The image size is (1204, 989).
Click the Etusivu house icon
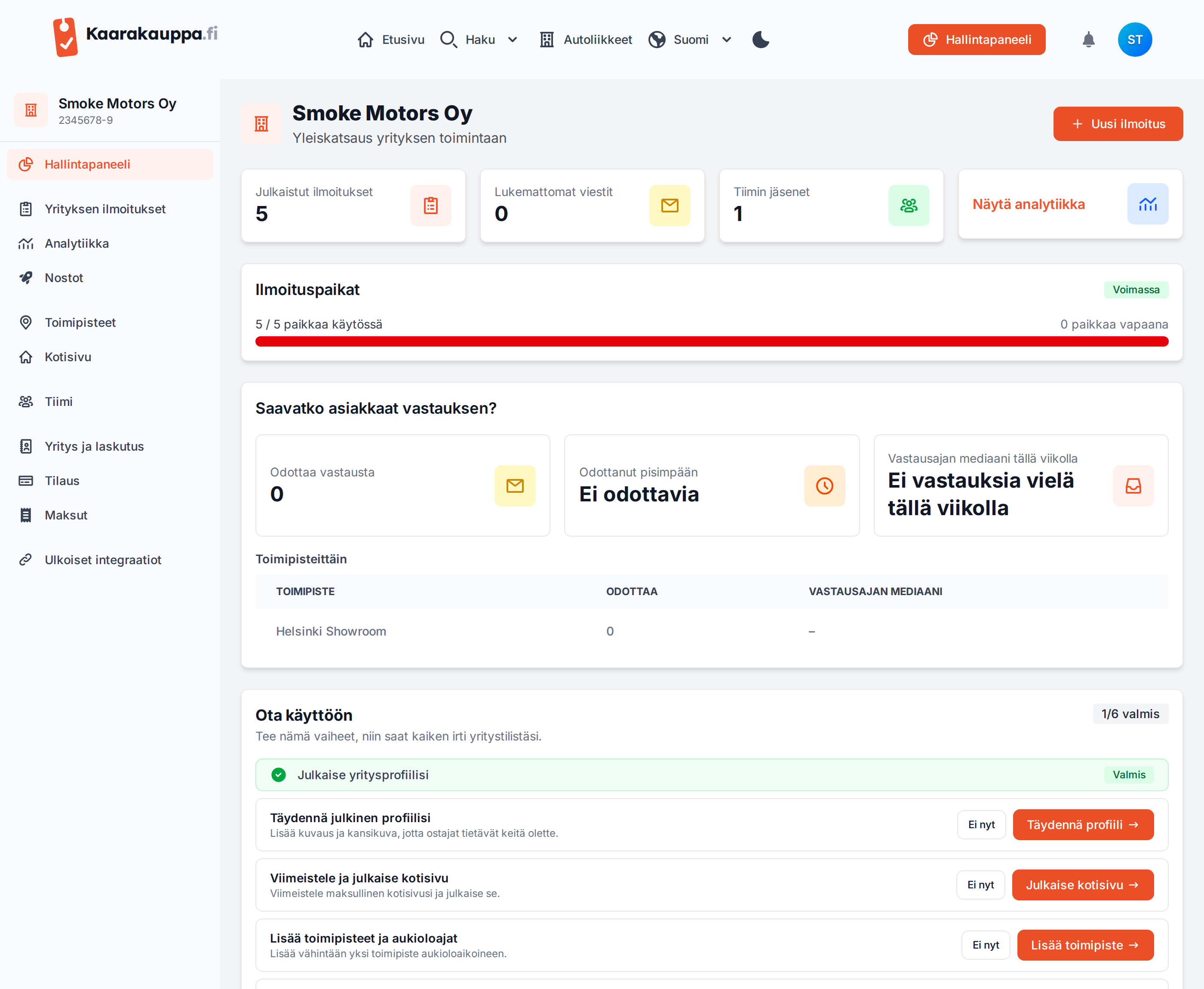tap(365, 39)
